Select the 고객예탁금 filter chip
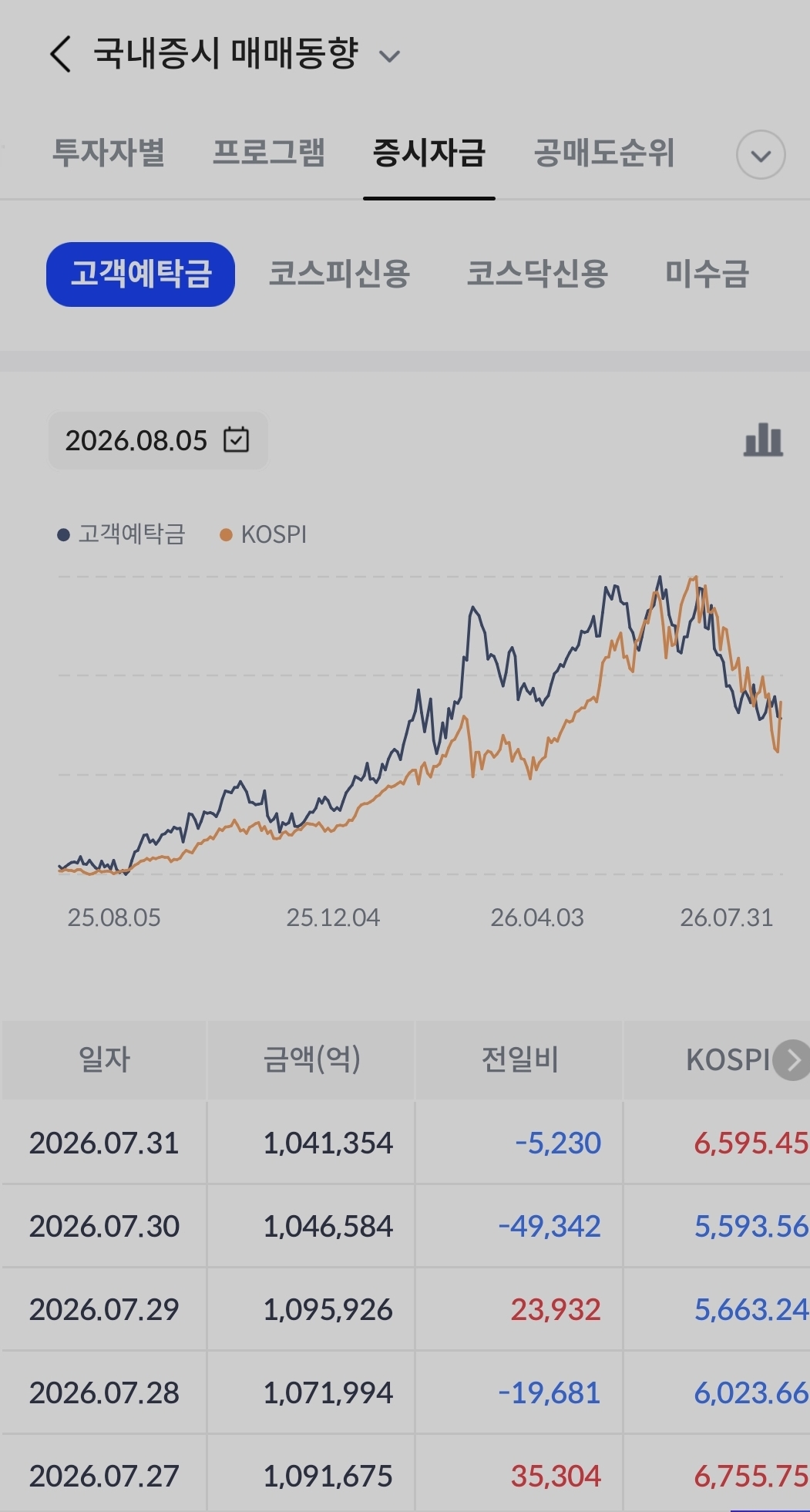This screenshot has height=1512, width=810. click(140, 274)
